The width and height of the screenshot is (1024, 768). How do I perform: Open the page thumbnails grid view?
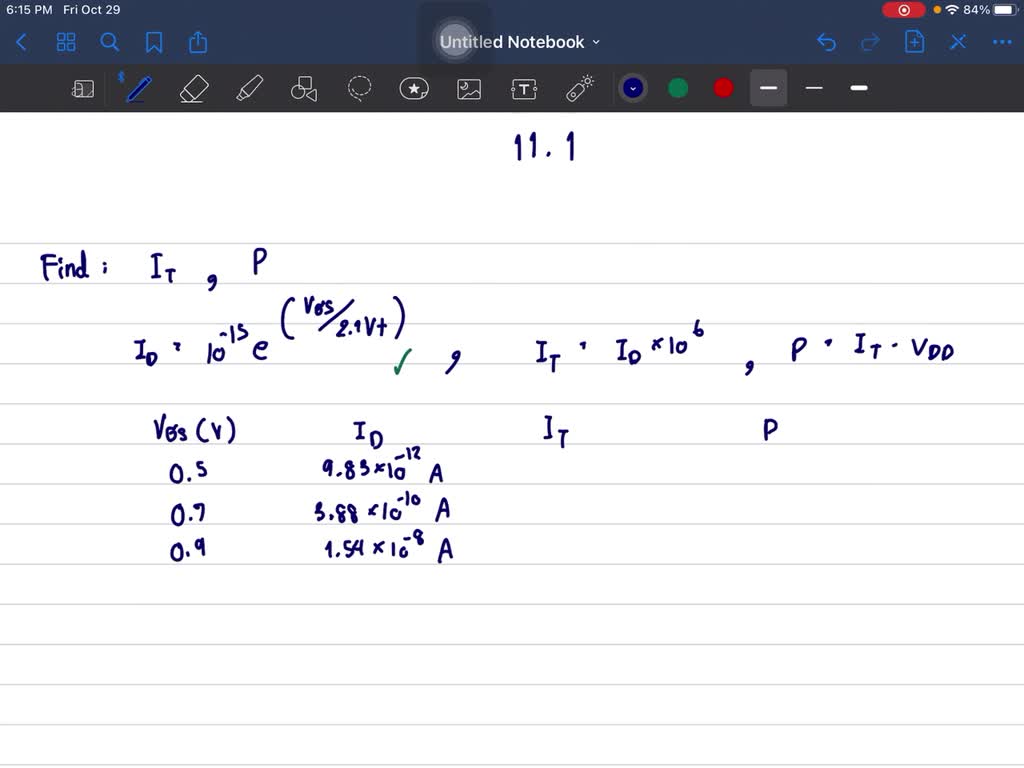click(66, 42)
